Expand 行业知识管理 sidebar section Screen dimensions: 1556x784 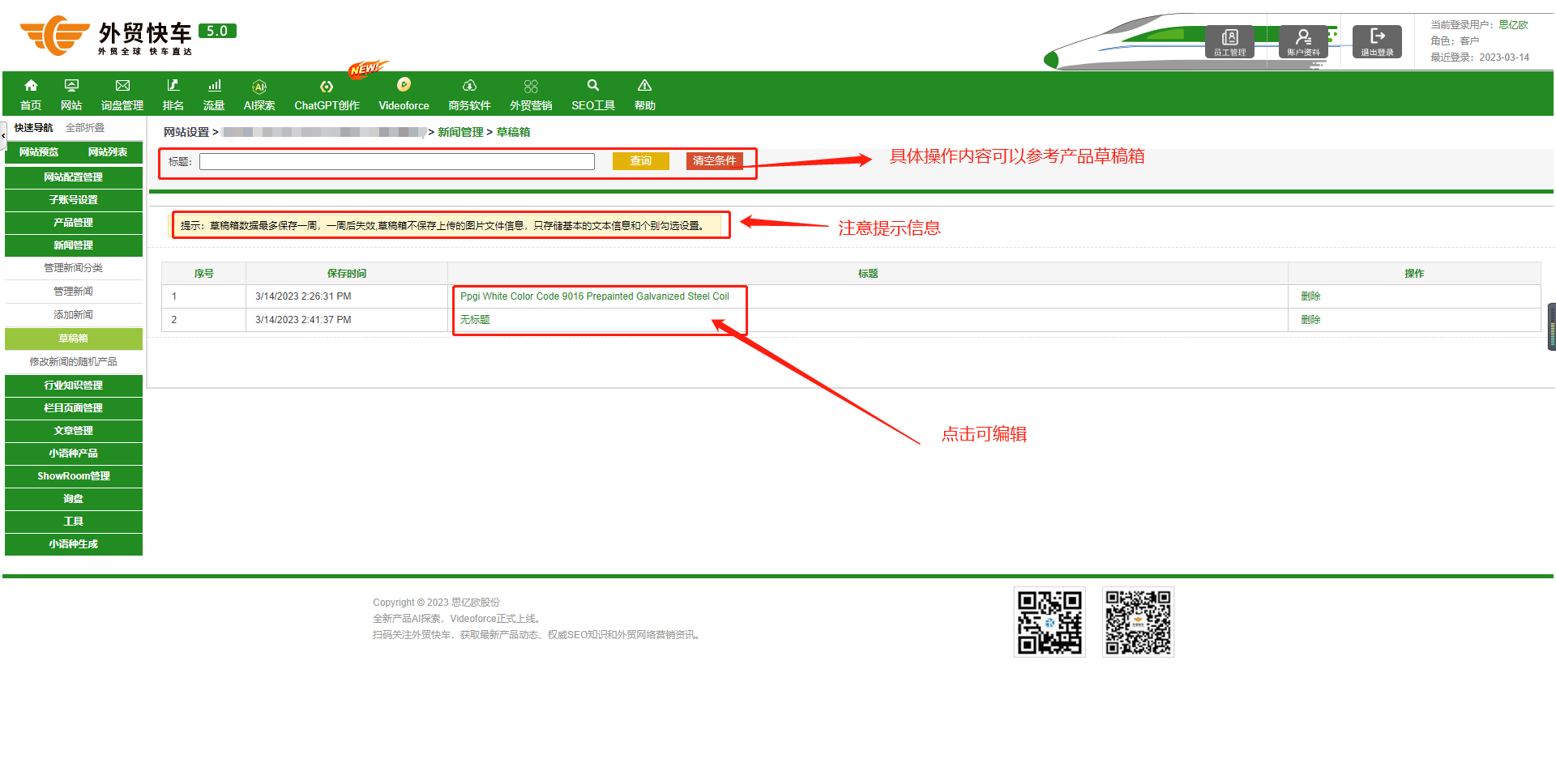74,386
